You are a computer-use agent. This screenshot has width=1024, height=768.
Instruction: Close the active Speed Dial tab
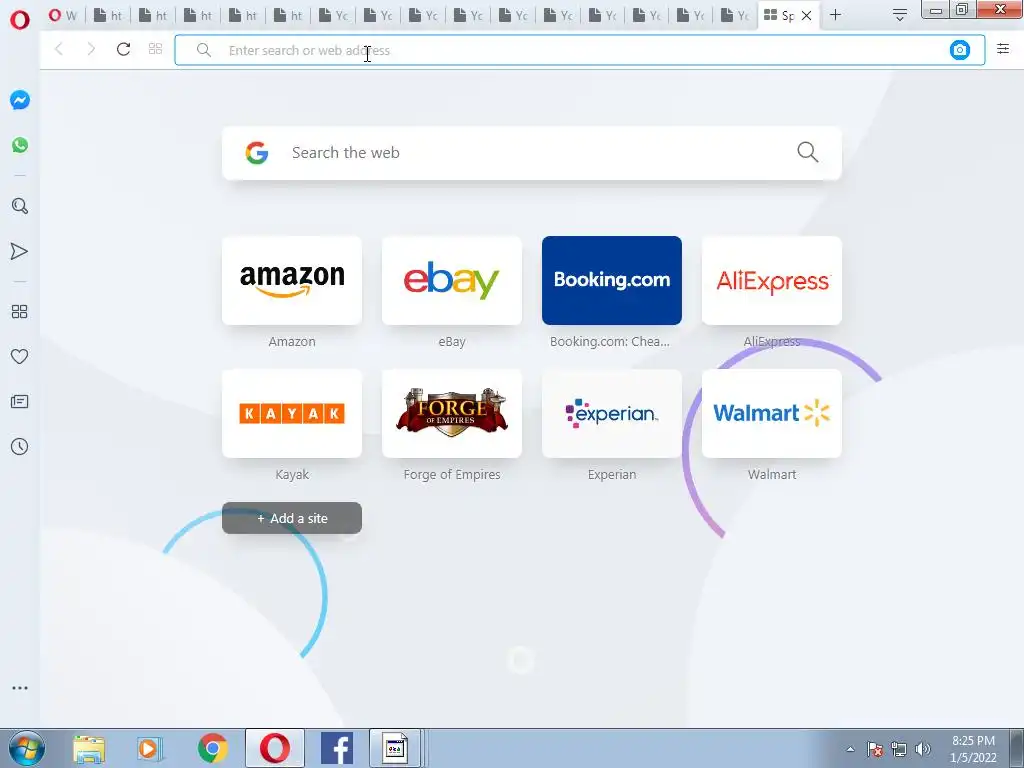[807, 16]
